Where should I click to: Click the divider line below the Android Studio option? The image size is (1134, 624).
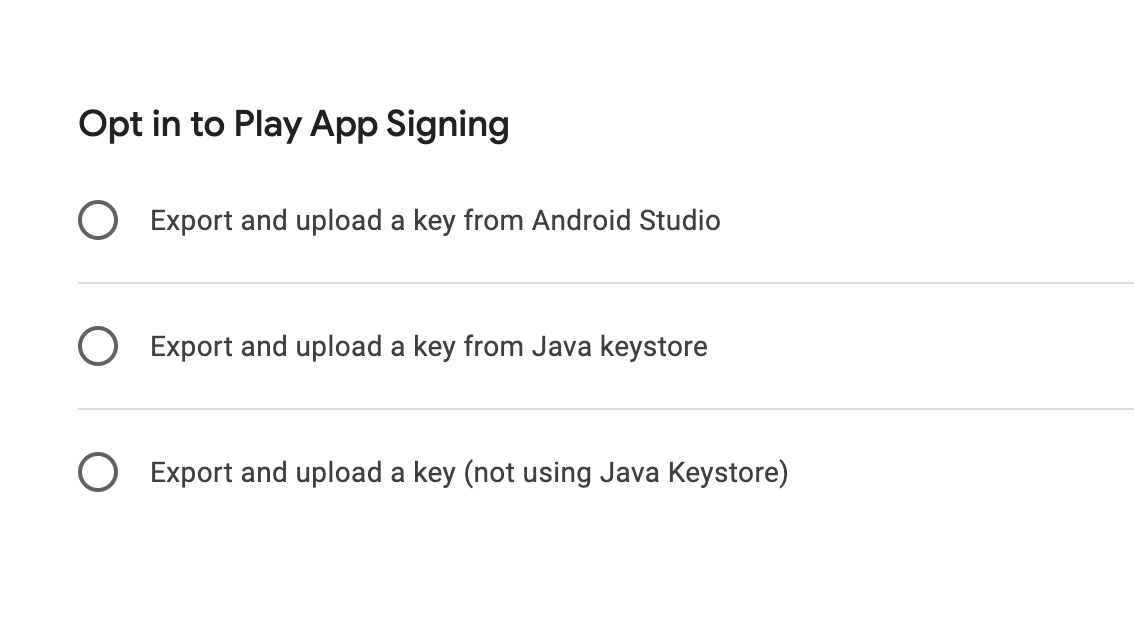606,283
